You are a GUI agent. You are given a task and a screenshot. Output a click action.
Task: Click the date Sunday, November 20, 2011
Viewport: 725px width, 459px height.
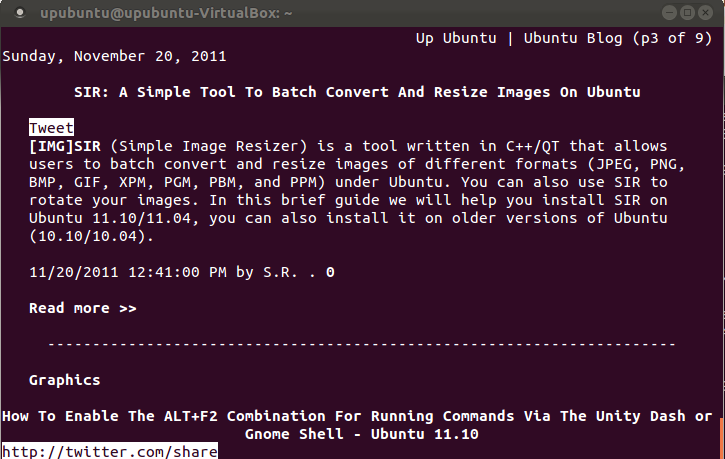click(114, 56)
